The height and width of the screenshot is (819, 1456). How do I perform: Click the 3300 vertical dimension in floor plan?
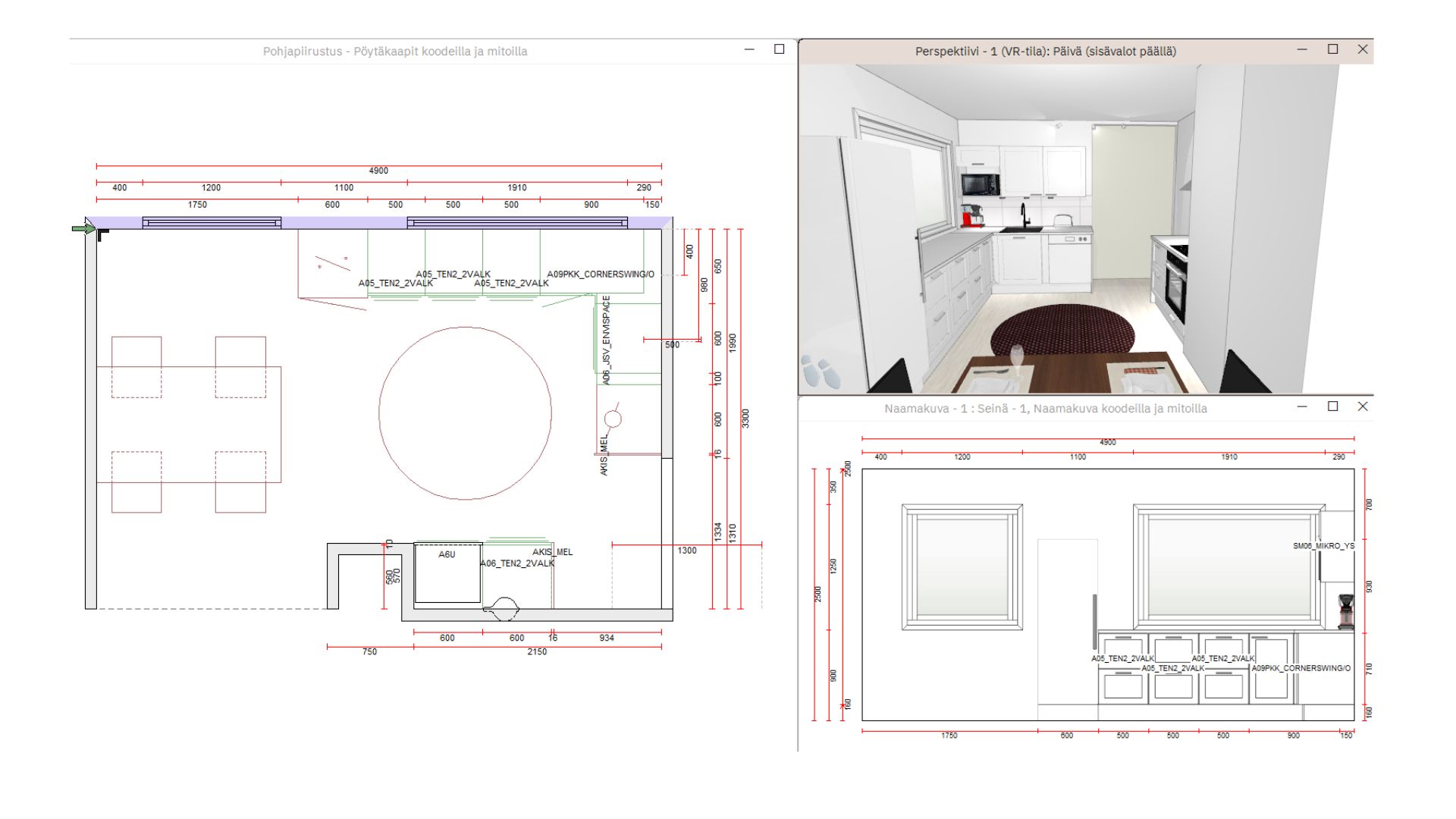click(x=745, y=419)
